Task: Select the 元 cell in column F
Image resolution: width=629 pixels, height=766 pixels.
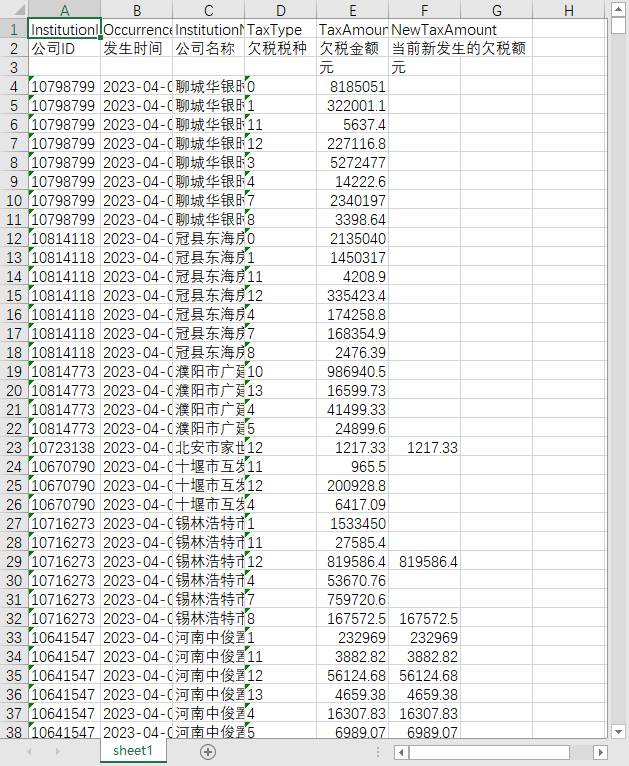Action: coord(424,67)
